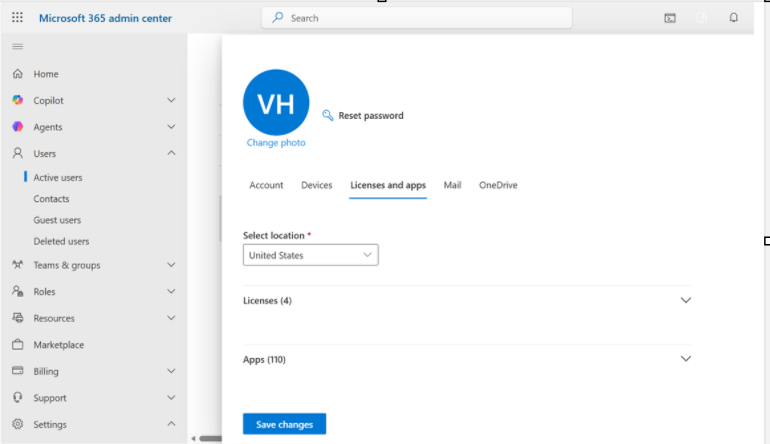Collapse the Users menu chevron
Image resolution: width=770 pixels, height=444 pixels.
(x=171, y=153)
